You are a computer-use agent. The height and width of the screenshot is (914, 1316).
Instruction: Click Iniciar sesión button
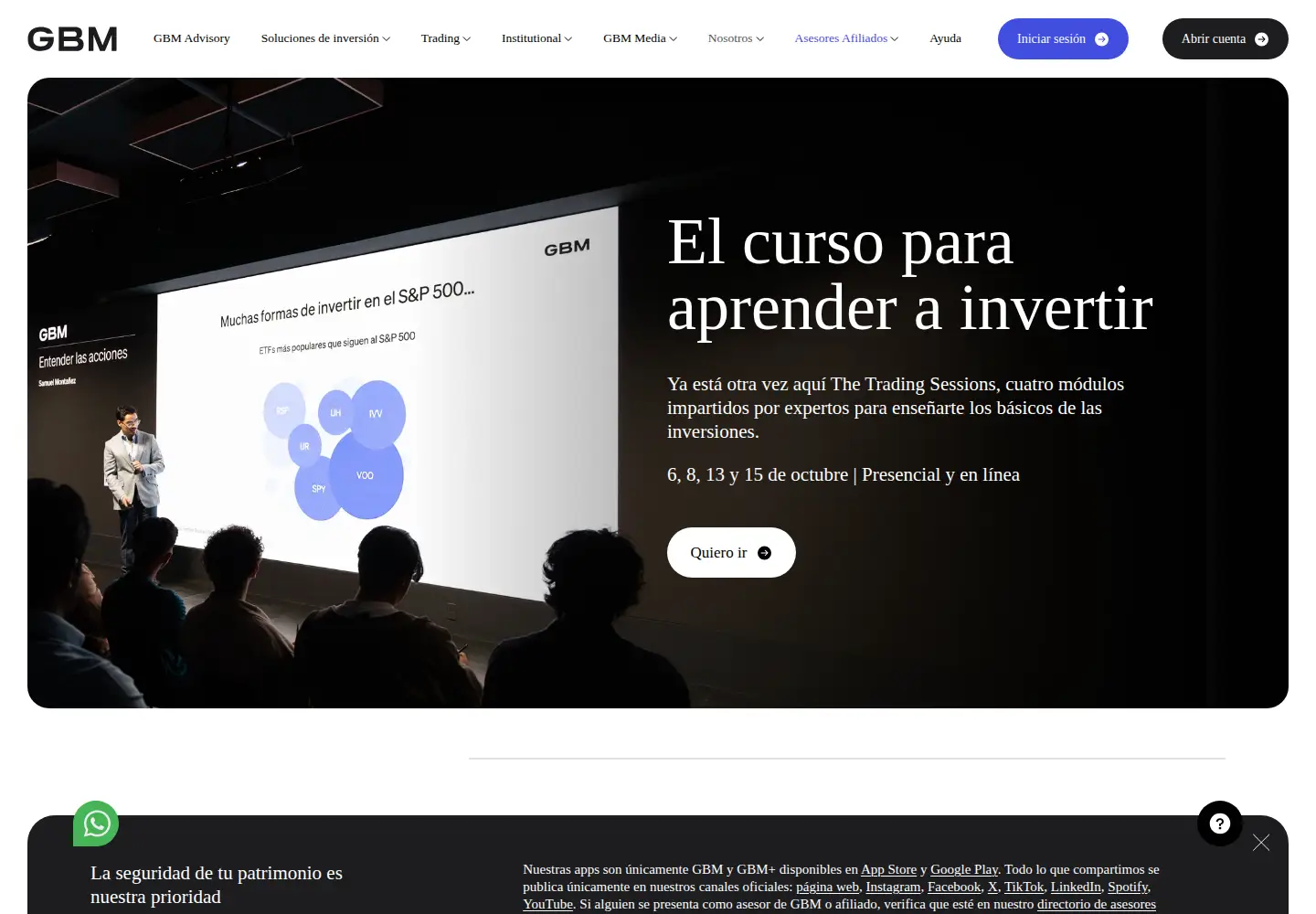point(1063,39)
